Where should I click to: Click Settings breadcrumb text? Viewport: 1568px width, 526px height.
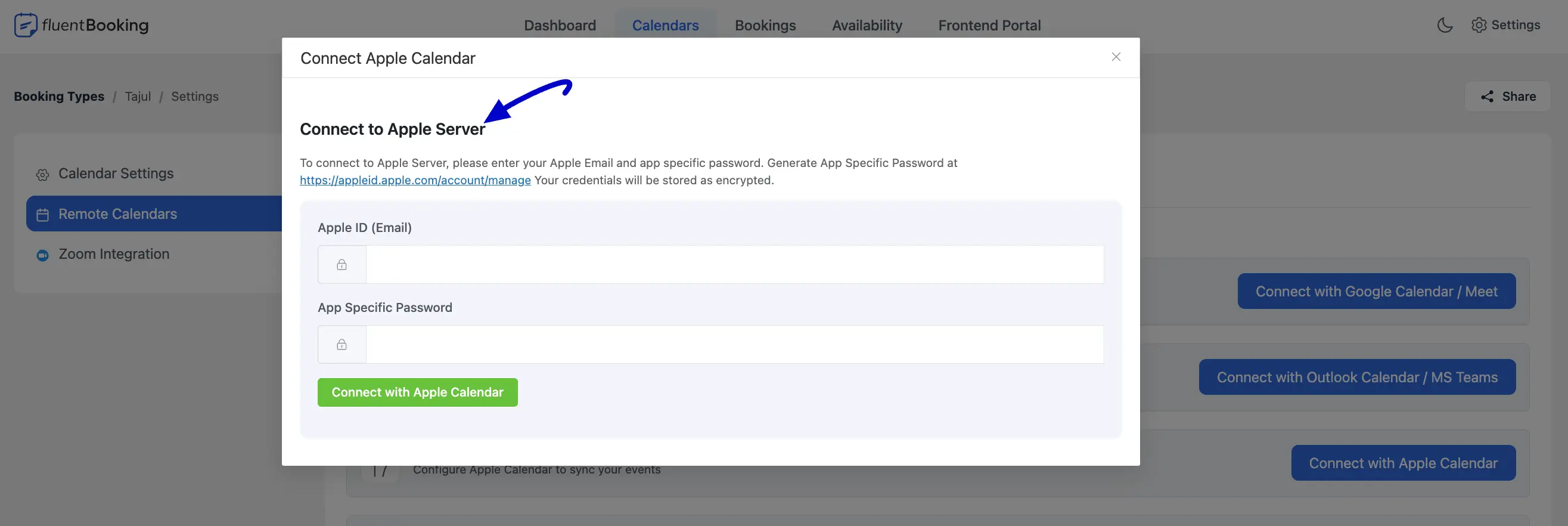(194, 96)
